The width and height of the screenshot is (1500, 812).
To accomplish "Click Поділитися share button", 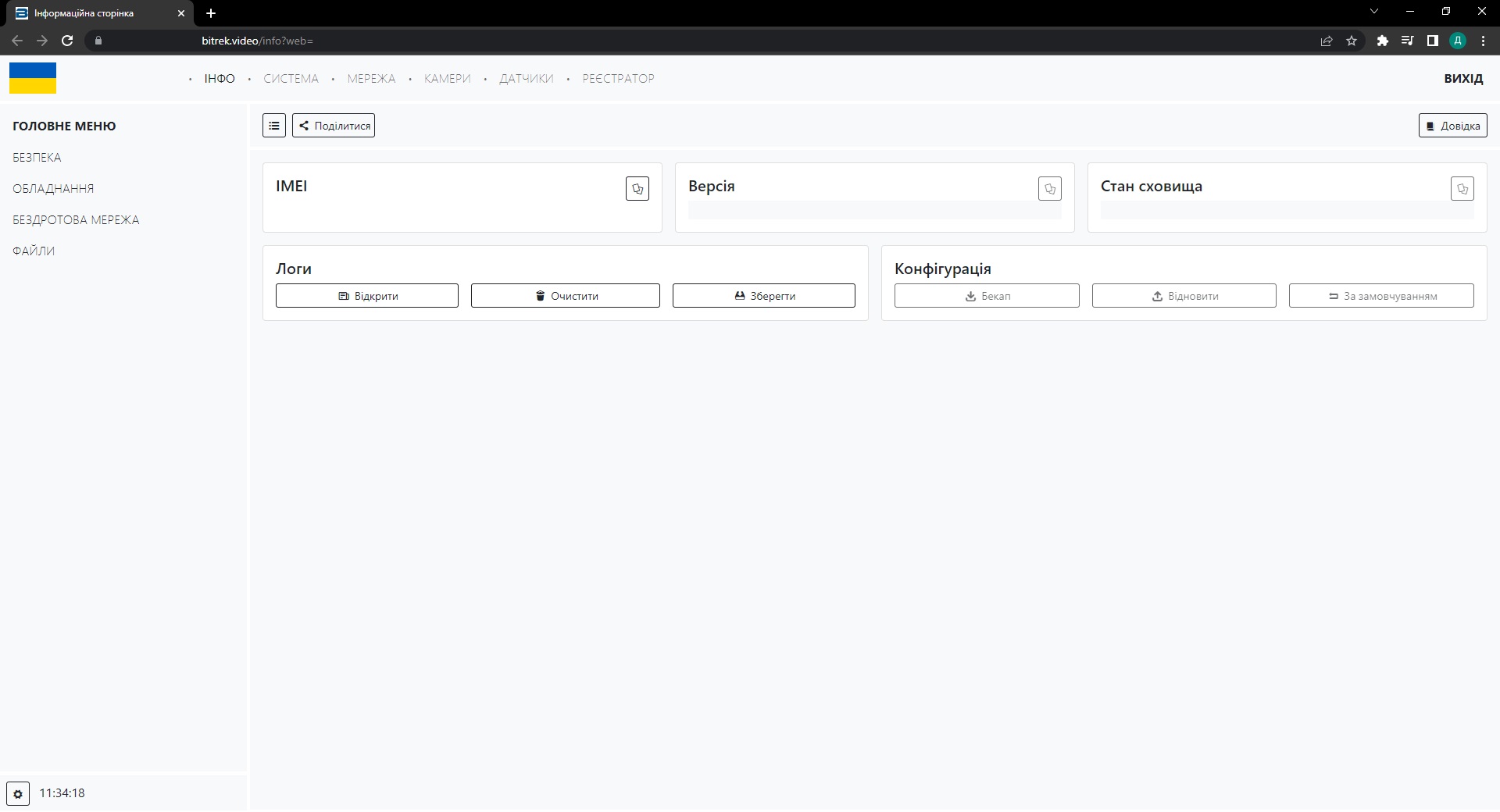I will [x=334, y=126].
